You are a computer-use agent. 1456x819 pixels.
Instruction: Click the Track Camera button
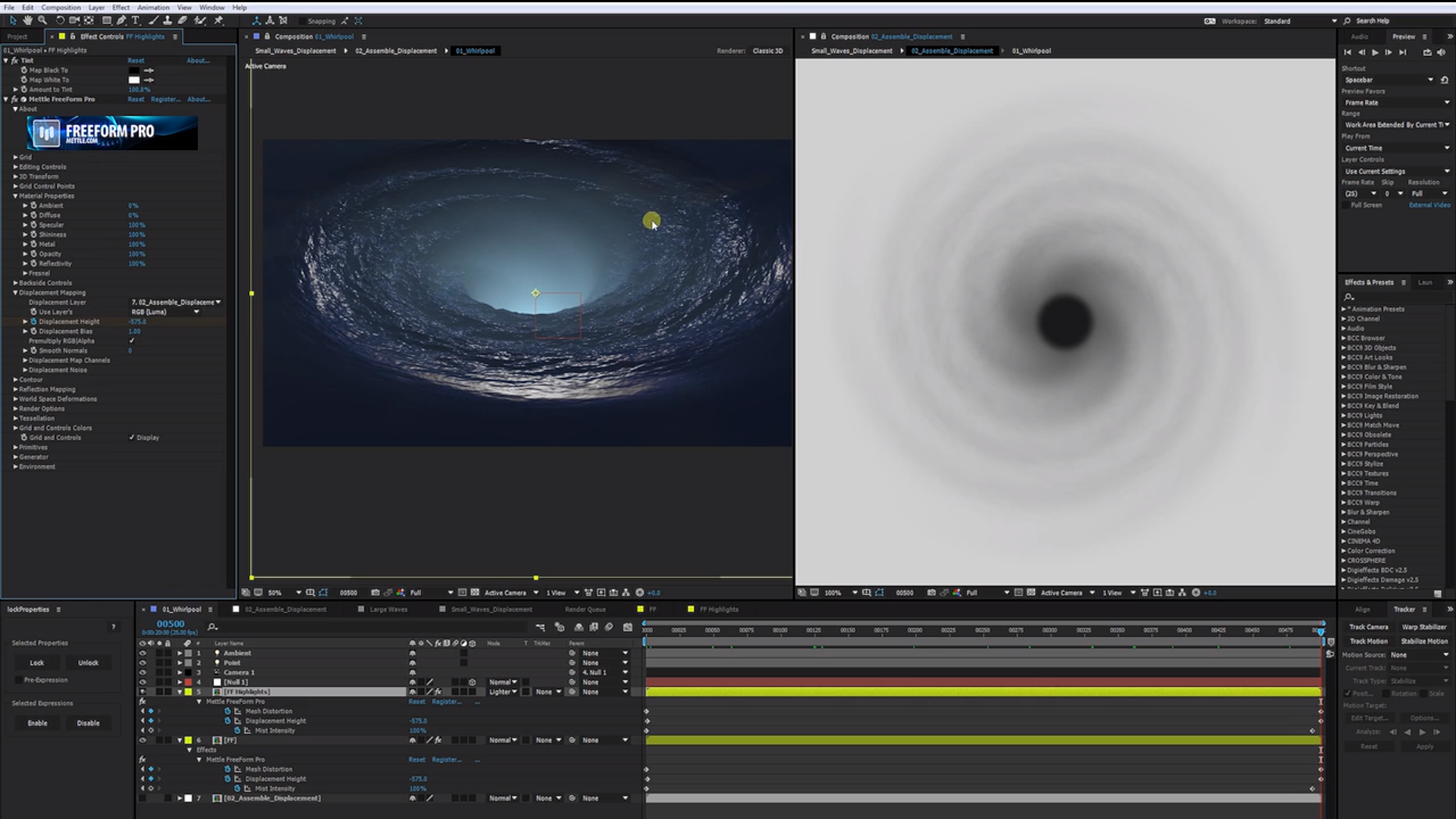pos(1369,627)
